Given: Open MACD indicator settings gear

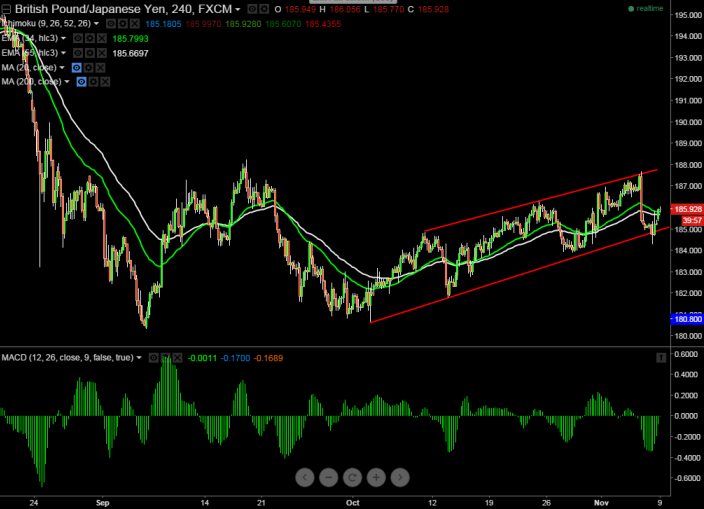Looking at the screenshot, I should tap(166, 358).
